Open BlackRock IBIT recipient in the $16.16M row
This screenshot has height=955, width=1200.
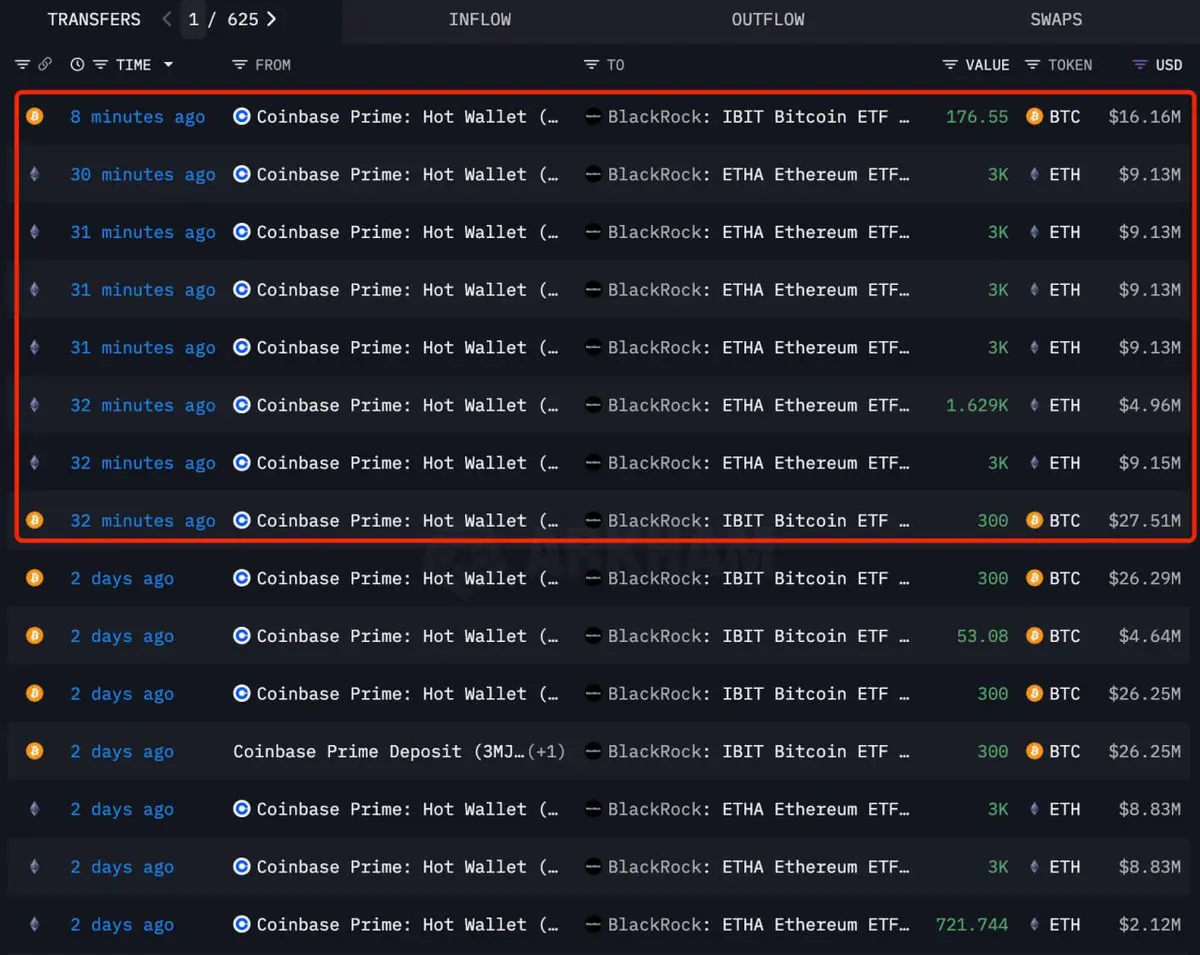click(x=759, y=117)
